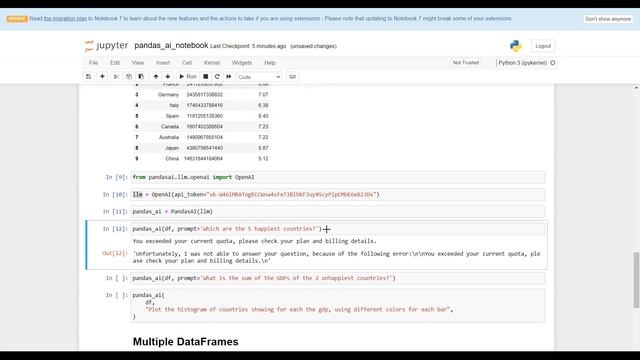Click cell importing OpenAI from pandasai
Image resolution: width=640 pixels, height=360 pixels.
click(338, 177)
